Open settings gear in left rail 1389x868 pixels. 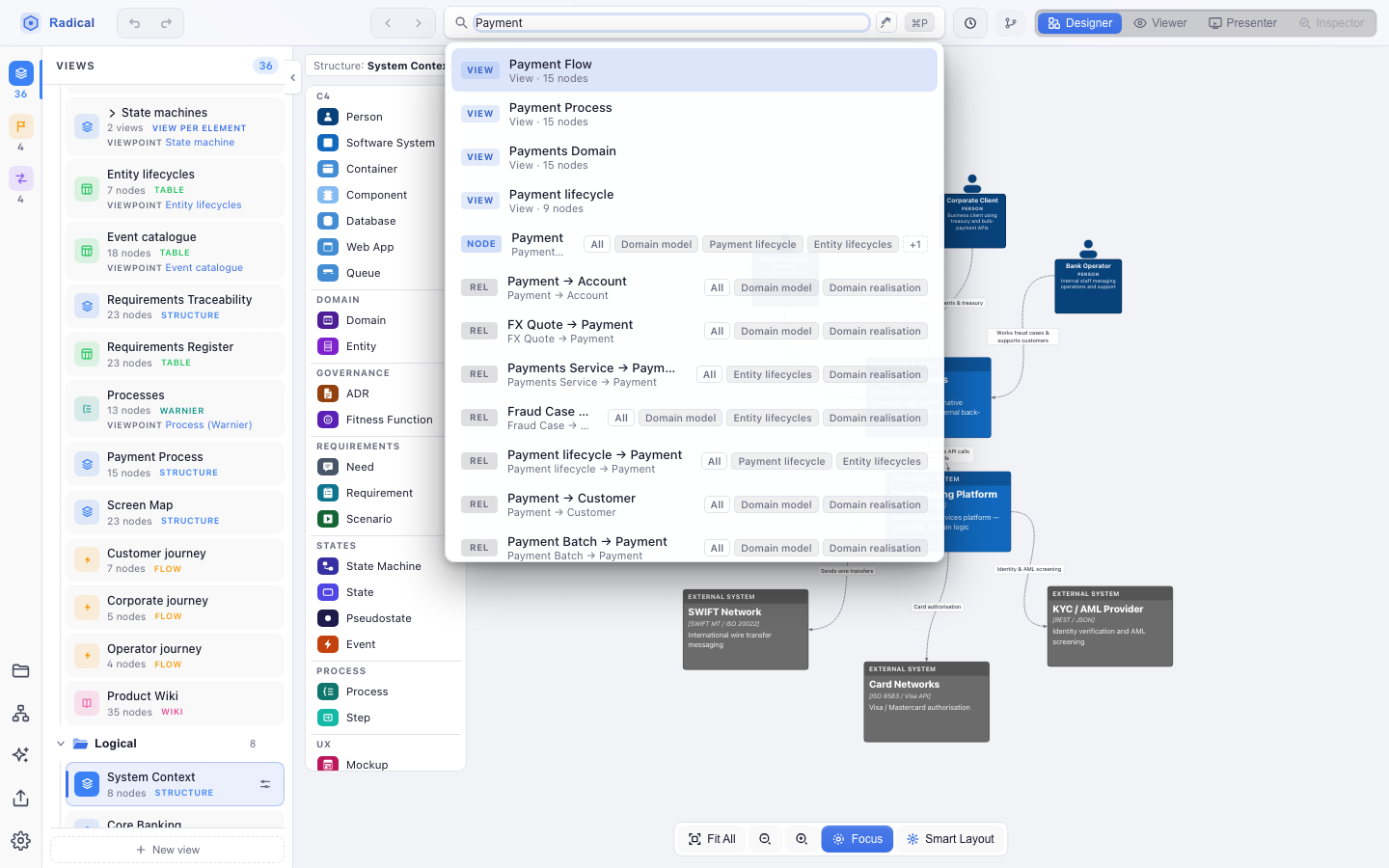pos(21,841)
